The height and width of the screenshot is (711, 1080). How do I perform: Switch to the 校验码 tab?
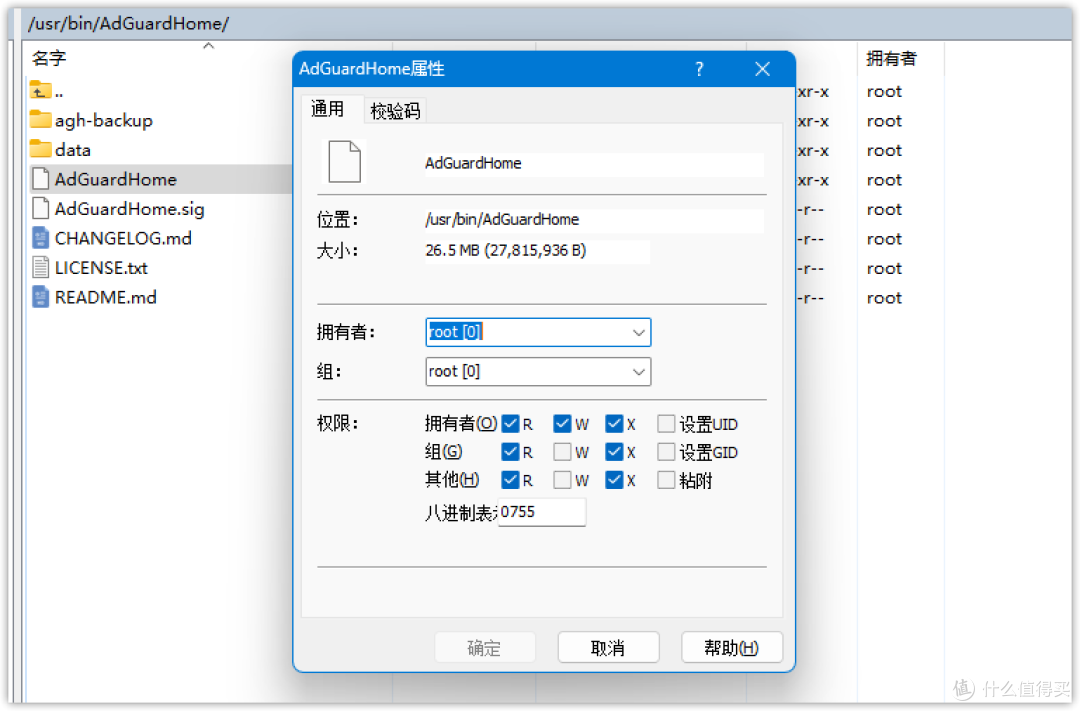pos(394,110)
